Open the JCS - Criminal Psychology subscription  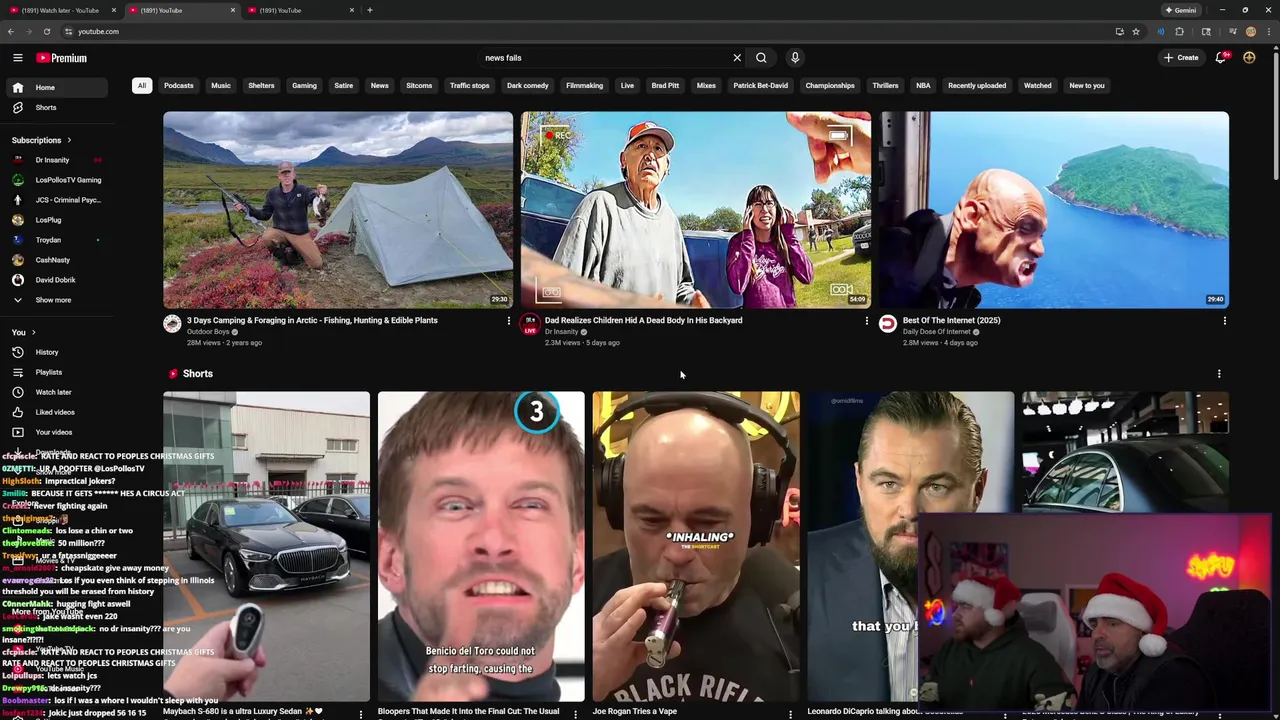tap(58, 200)
